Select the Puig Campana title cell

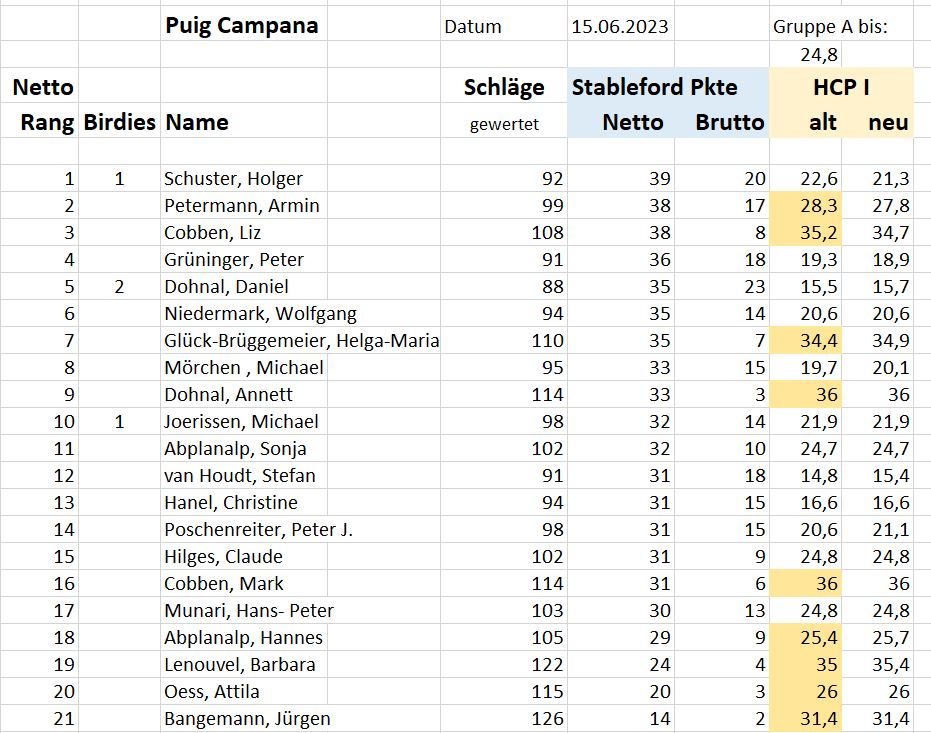tap(242, 26)
